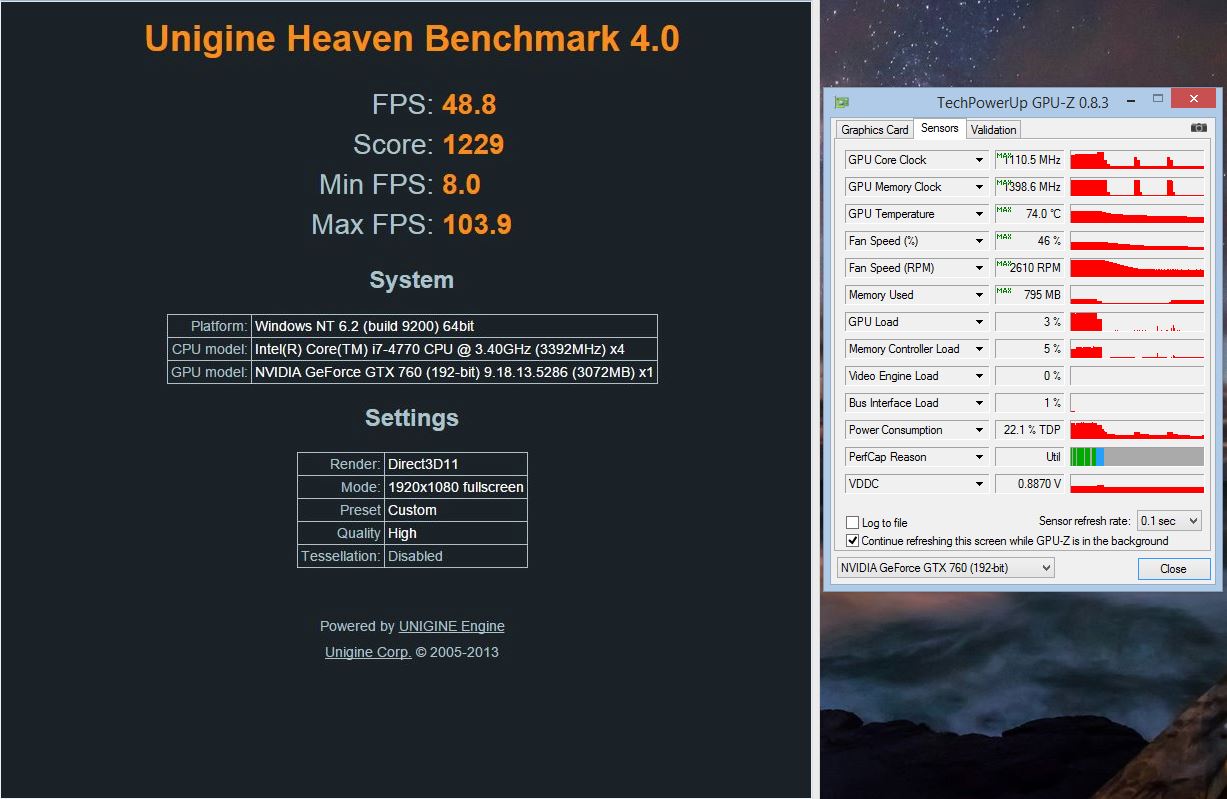Image resolution: width=1227 pixels, height=799 pixels.
Task: Click the GPU Temperature history graph
Action: [x=1137, y=214]
